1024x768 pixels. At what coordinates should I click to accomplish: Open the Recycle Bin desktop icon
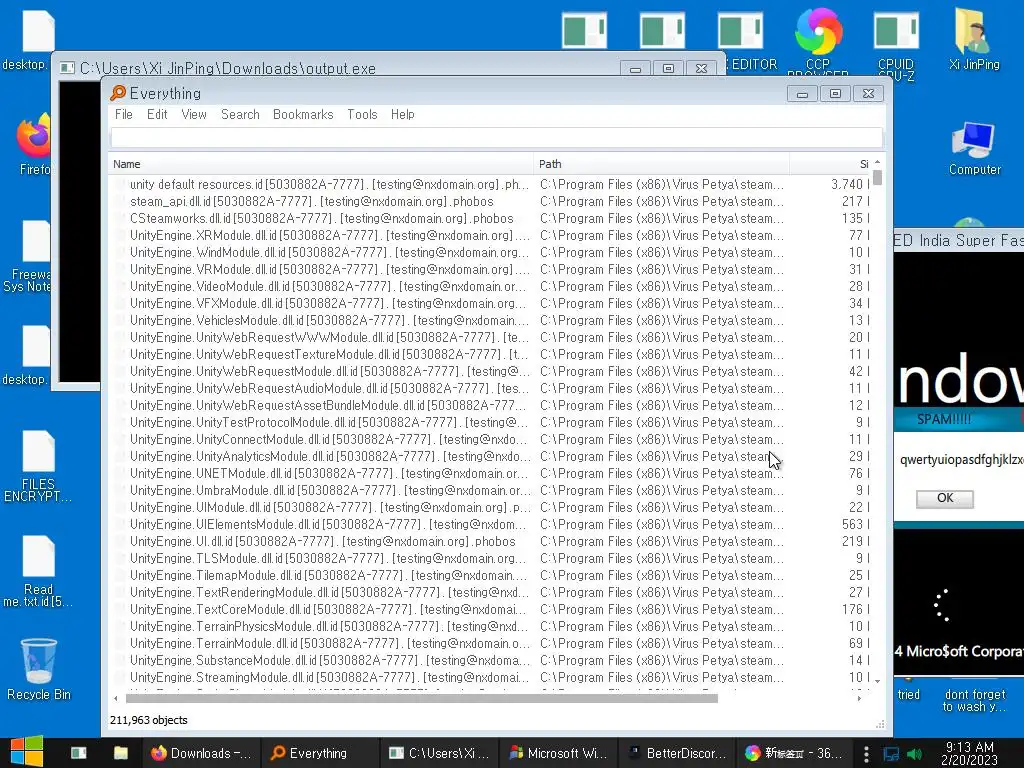(x=39, y=669)
